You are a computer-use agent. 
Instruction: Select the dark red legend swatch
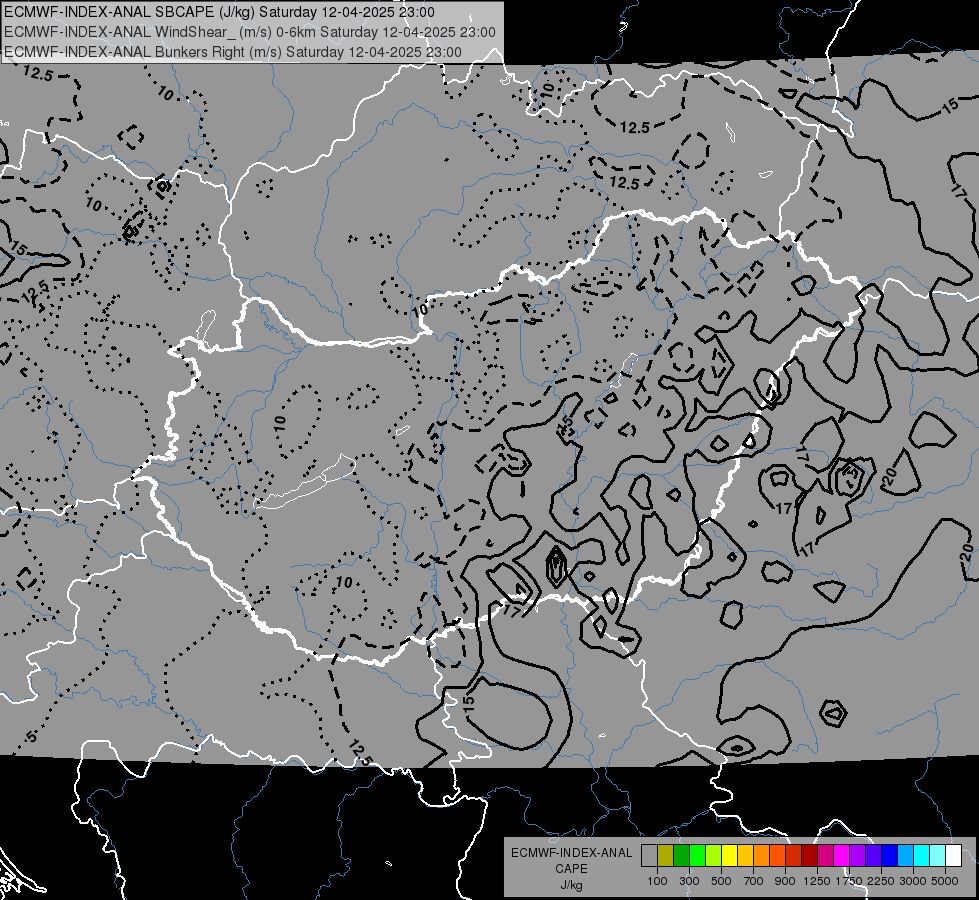(810, 856)
